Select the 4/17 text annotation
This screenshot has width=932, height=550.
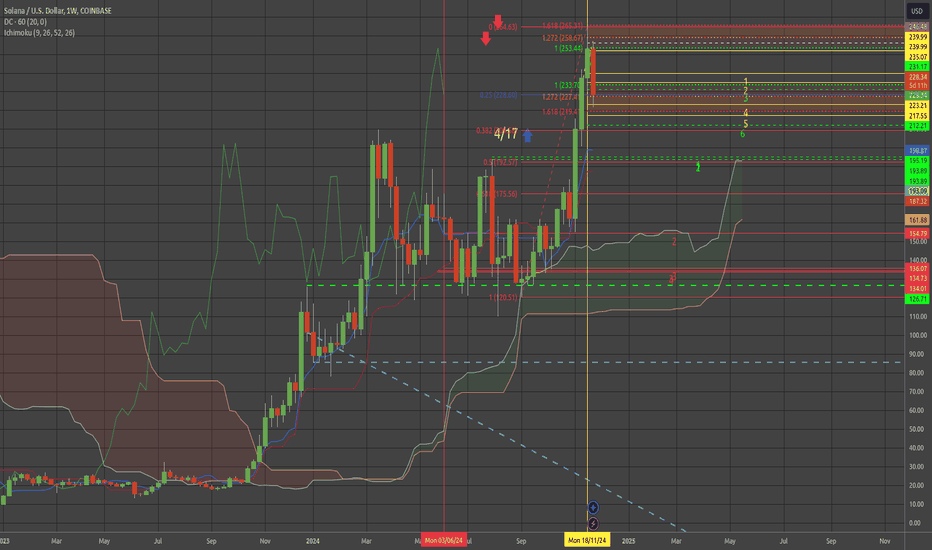(506, 134)
